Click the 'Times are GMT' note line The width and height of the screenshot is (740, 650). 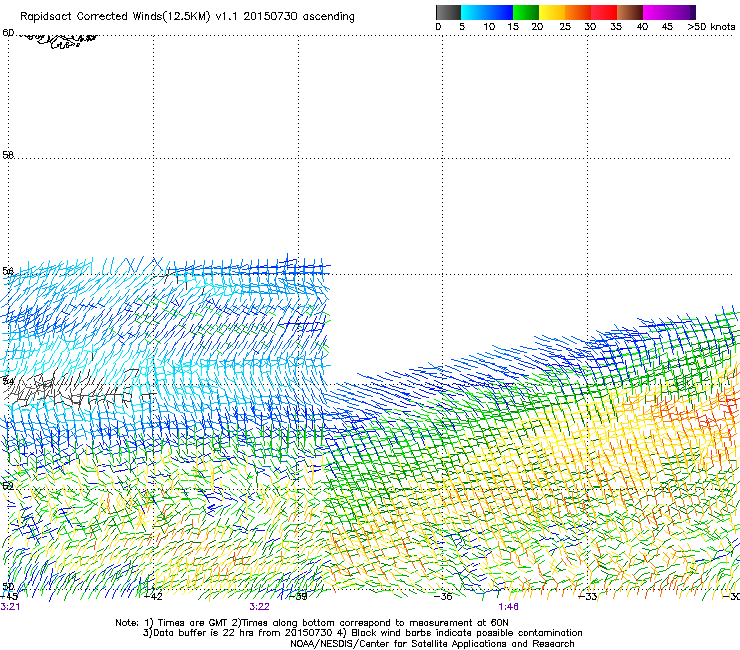point(311,623)
